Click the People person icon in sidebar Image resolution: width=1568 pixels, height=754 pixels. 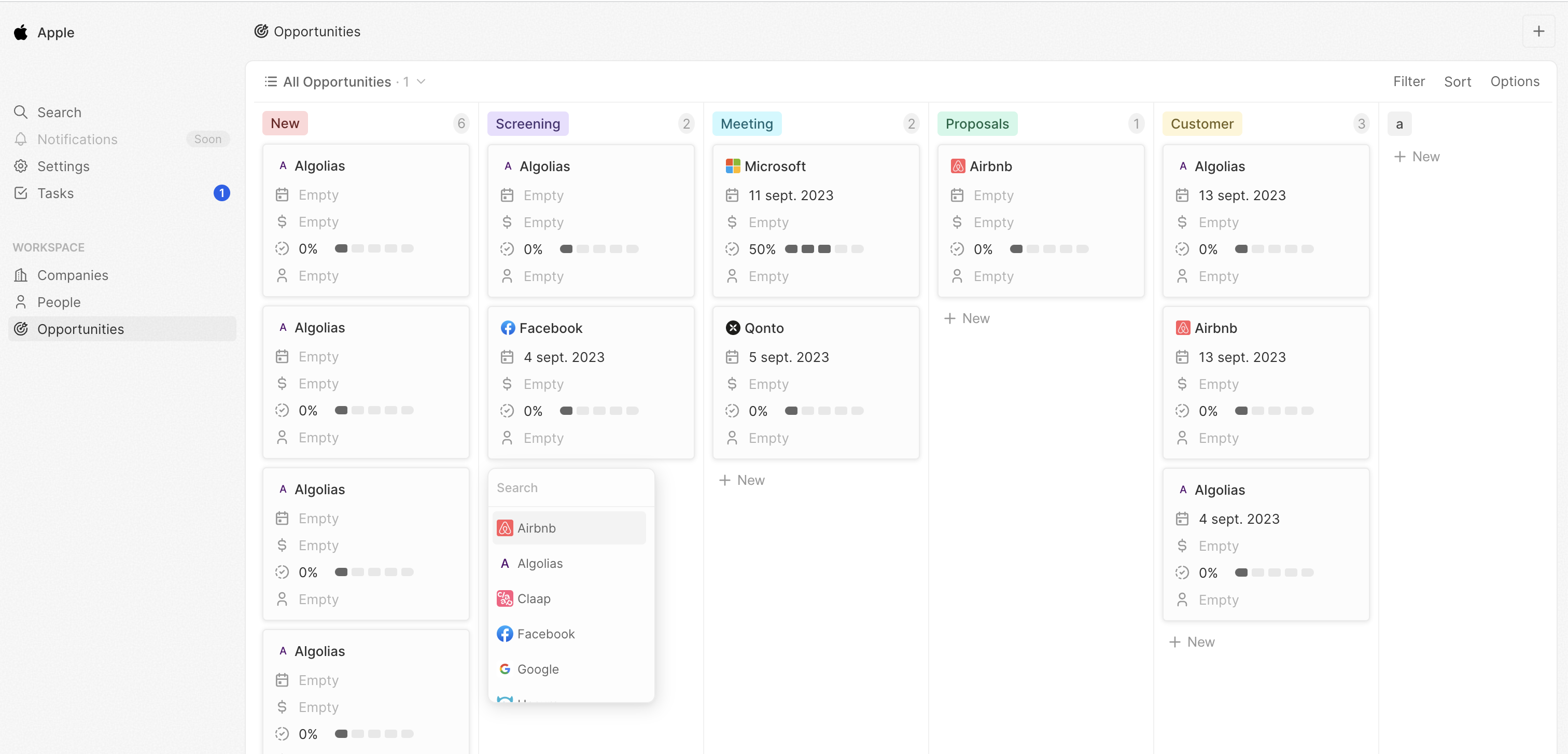coord(21,302)
